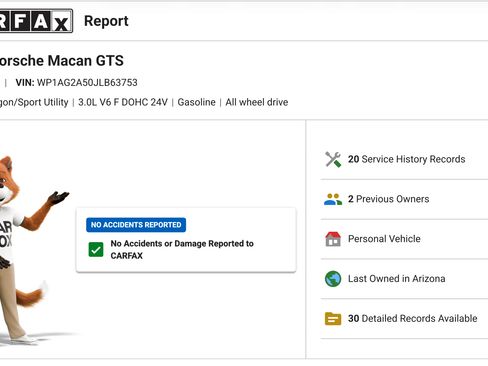Click the Porsche Macan GTS title
Screen dimensions: 488x366
[62, 61]
